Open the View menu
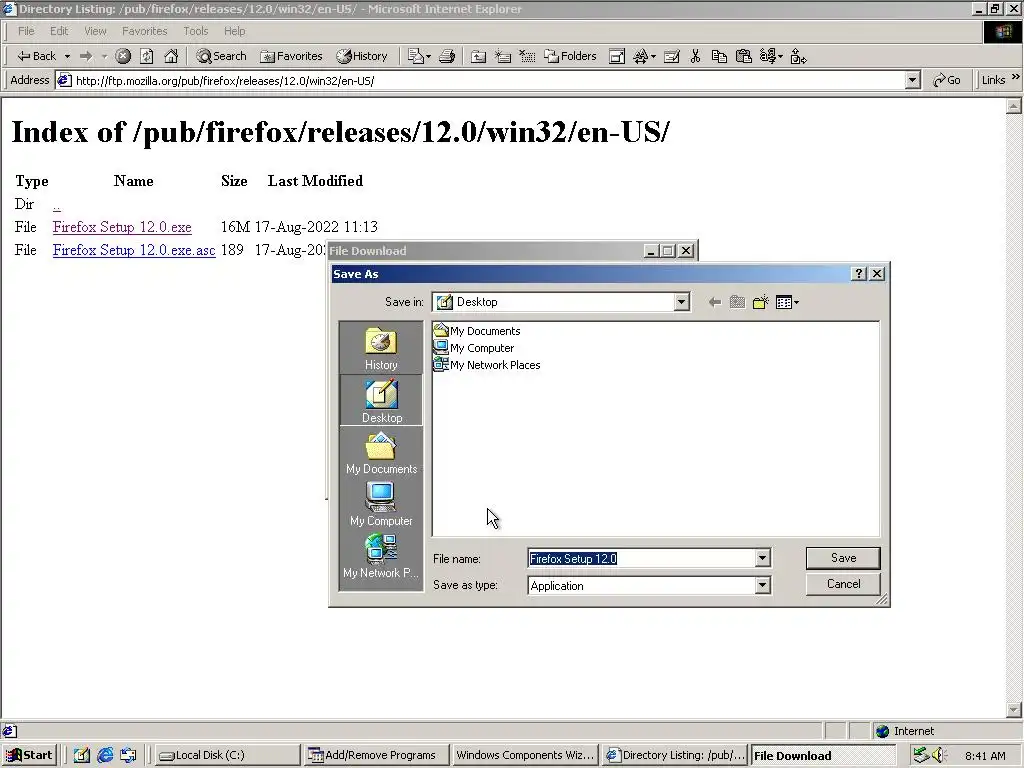This screenshot has width=1024, height=768. (95, 31)
